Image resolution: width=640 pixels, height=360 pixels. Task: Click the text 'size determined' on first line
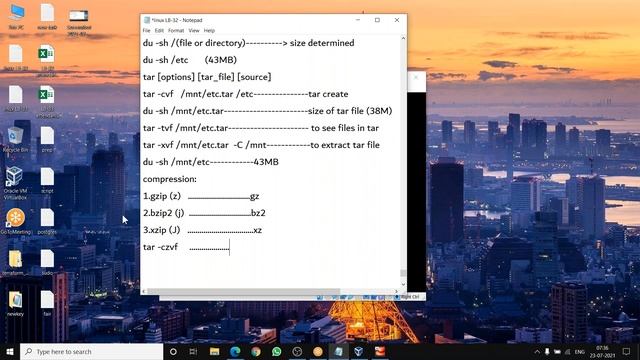click(322, 43)
